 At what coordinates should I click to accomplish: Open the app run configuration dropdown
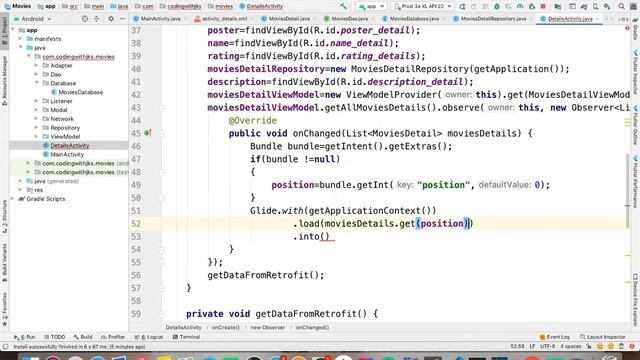point(371,6)
